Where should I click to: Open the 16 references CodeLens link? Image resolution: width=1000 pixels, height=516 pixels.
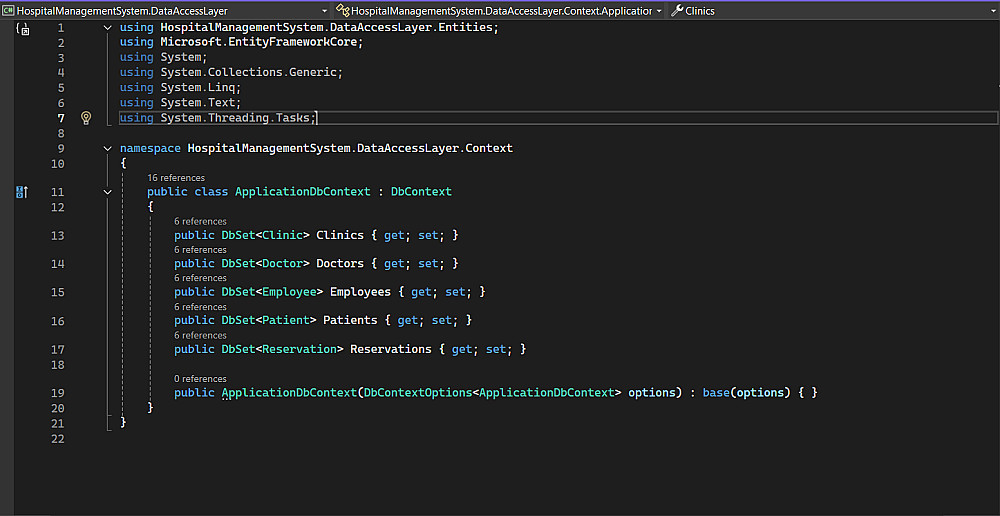point(176,178)
